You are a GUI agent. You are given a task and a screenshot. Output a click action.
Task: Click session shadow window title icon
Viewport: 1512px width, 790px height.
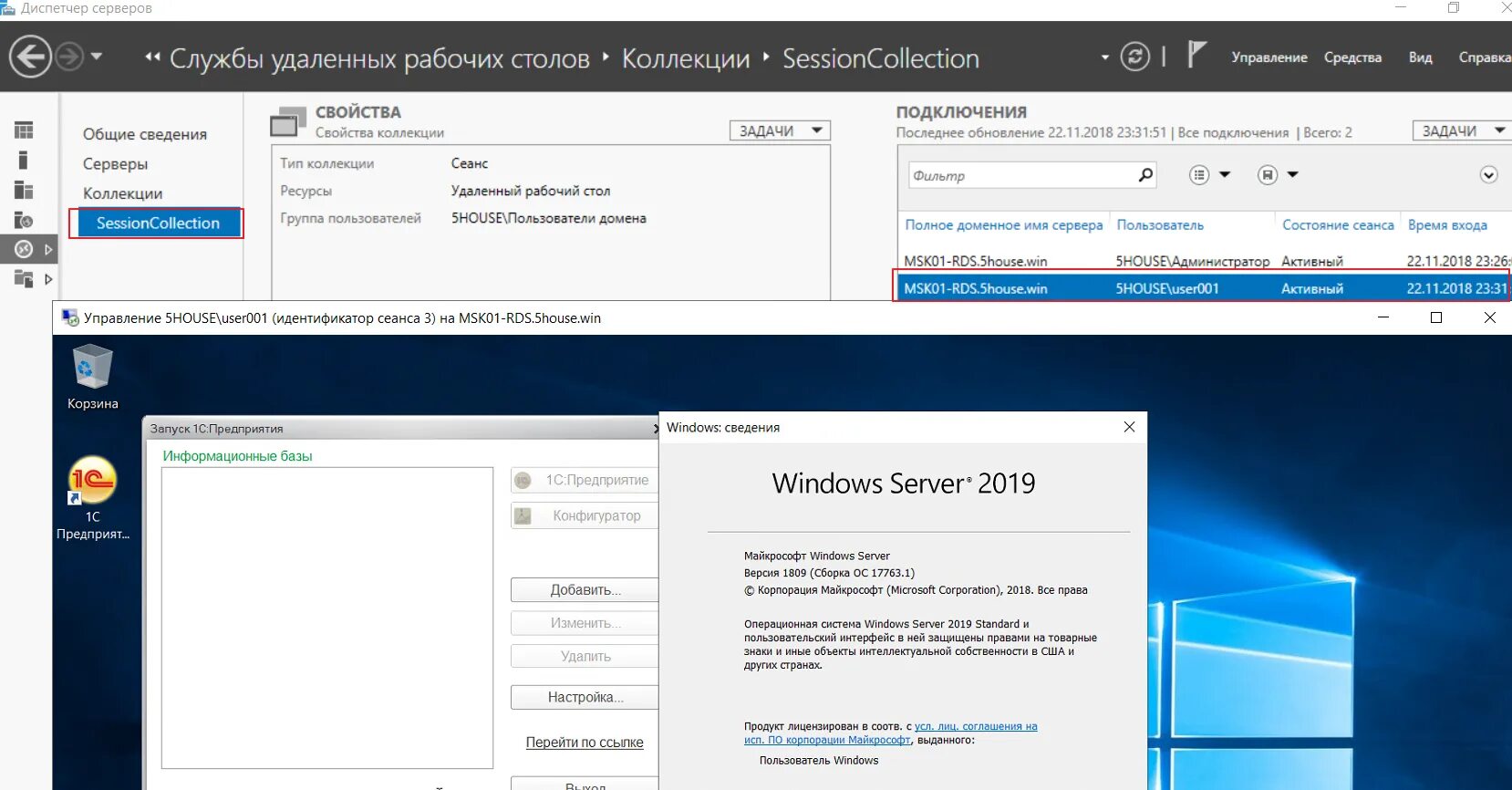(x=69, y=317)
